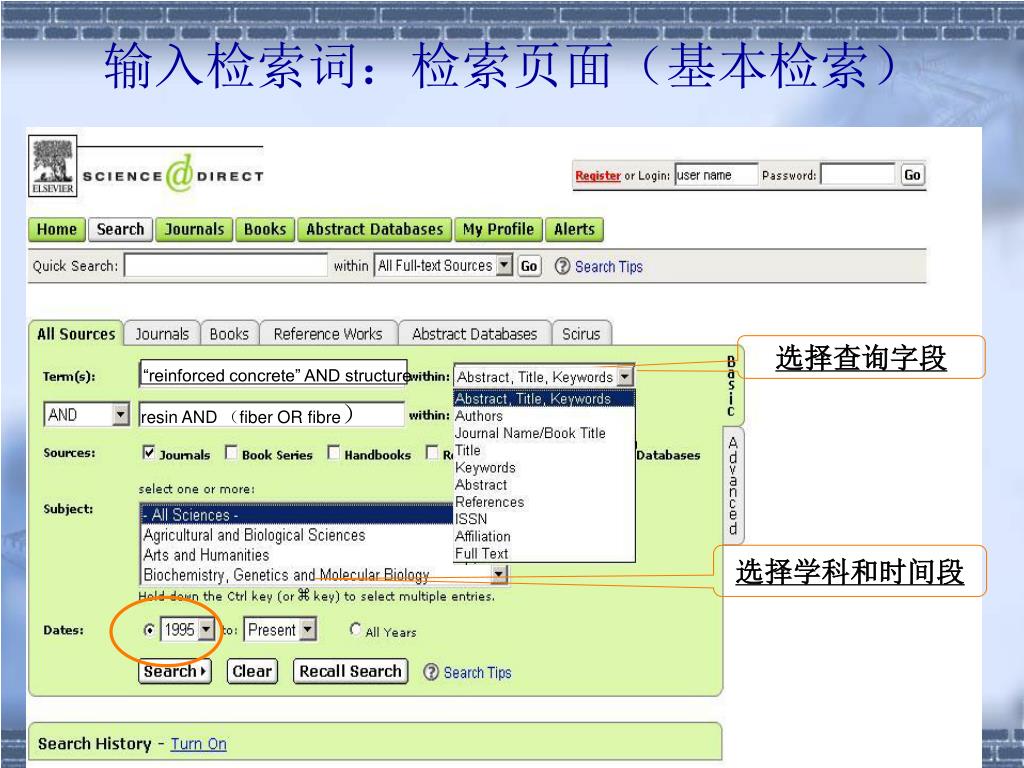Viewport: 1024px width, 768px height.
Task: Check the Handbooks checkbox
Action: pyautogui.click(x=334, y=452)
